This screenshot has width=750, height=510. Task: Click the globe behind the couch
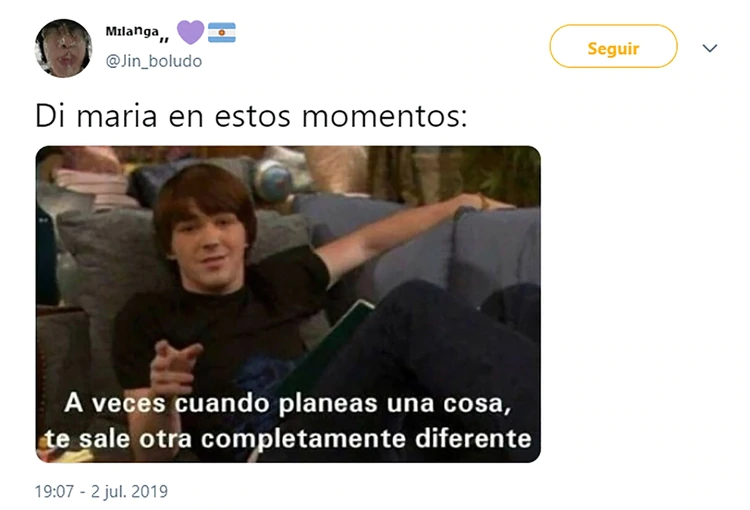coord(274,181)
